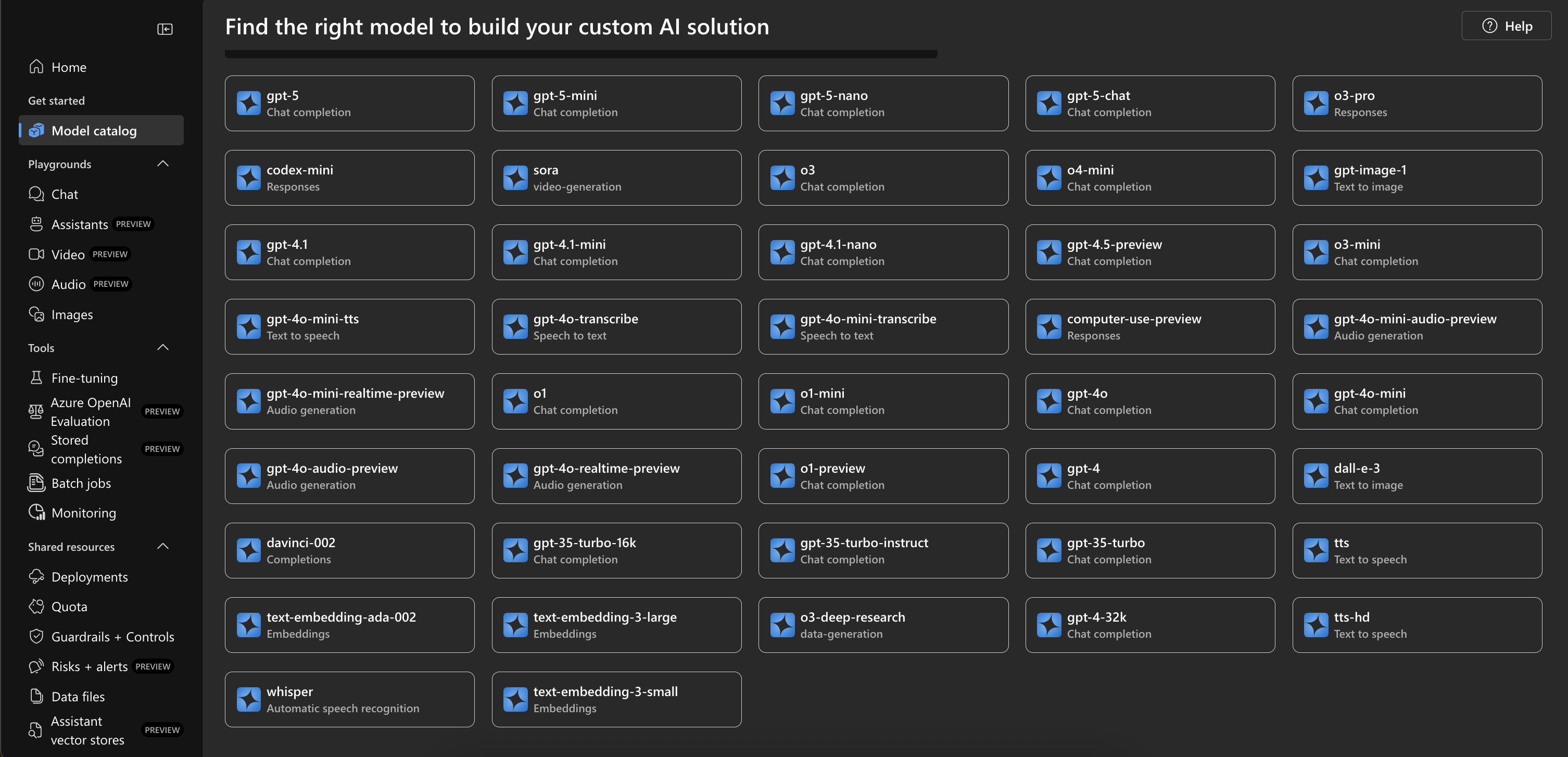Click the Help button
The width and height of the screenshot is (1568, 757).
[x=1506, y=26]
